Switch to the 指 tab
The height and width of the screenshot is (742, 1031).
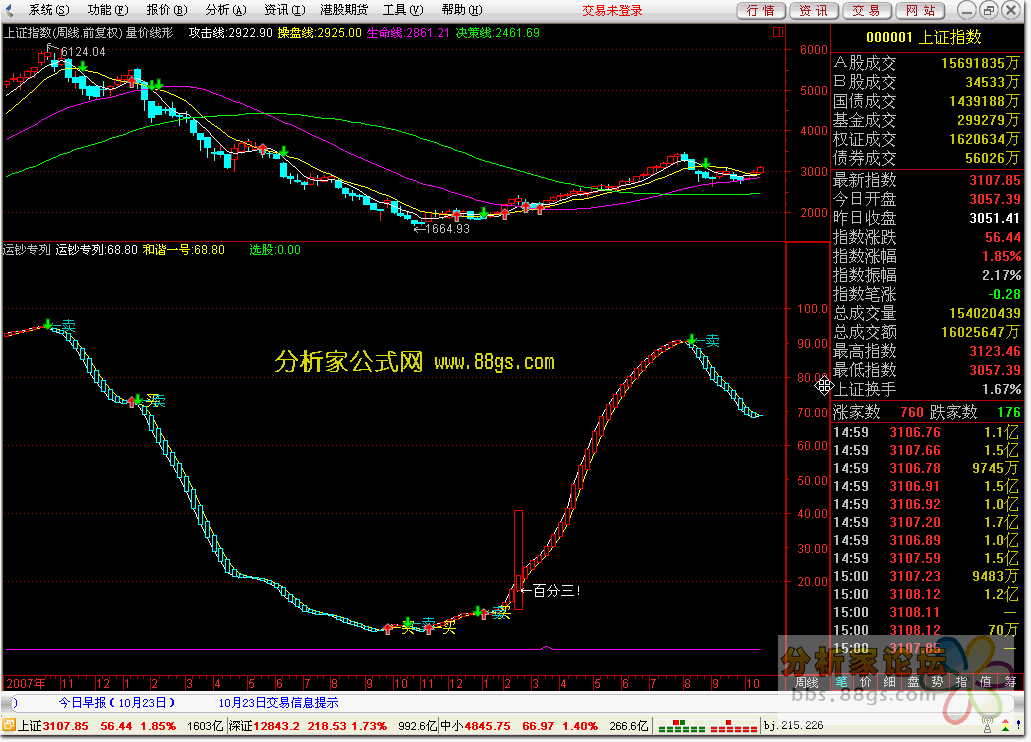click(961, 682)
